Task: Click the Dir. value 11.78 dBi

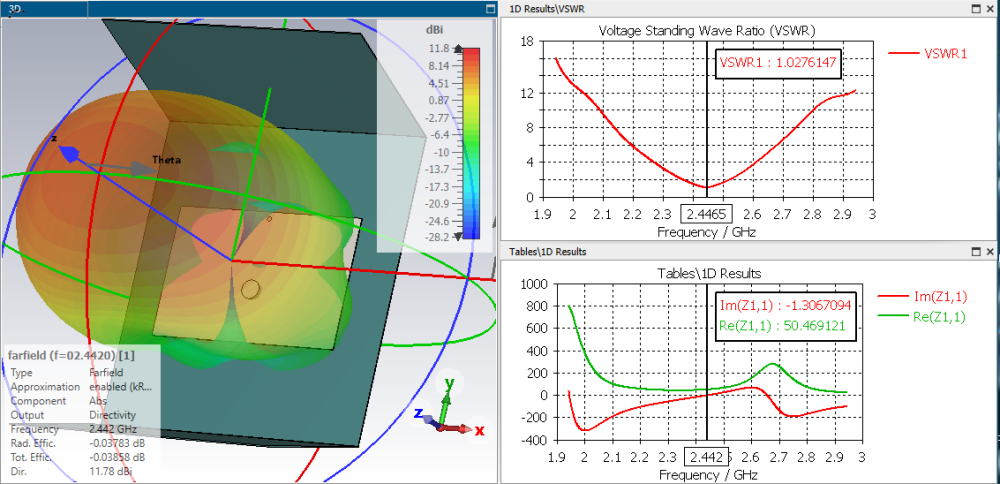Action: pyautogui.click(x=111, y=471)
